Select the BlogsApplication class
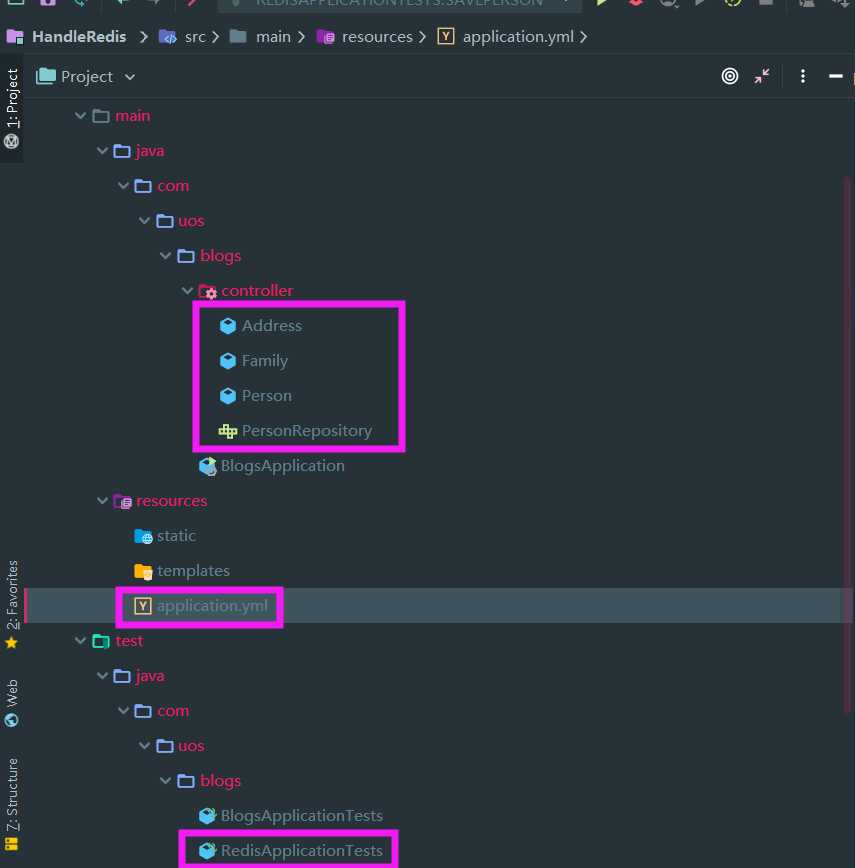 [x=282, y=466]
